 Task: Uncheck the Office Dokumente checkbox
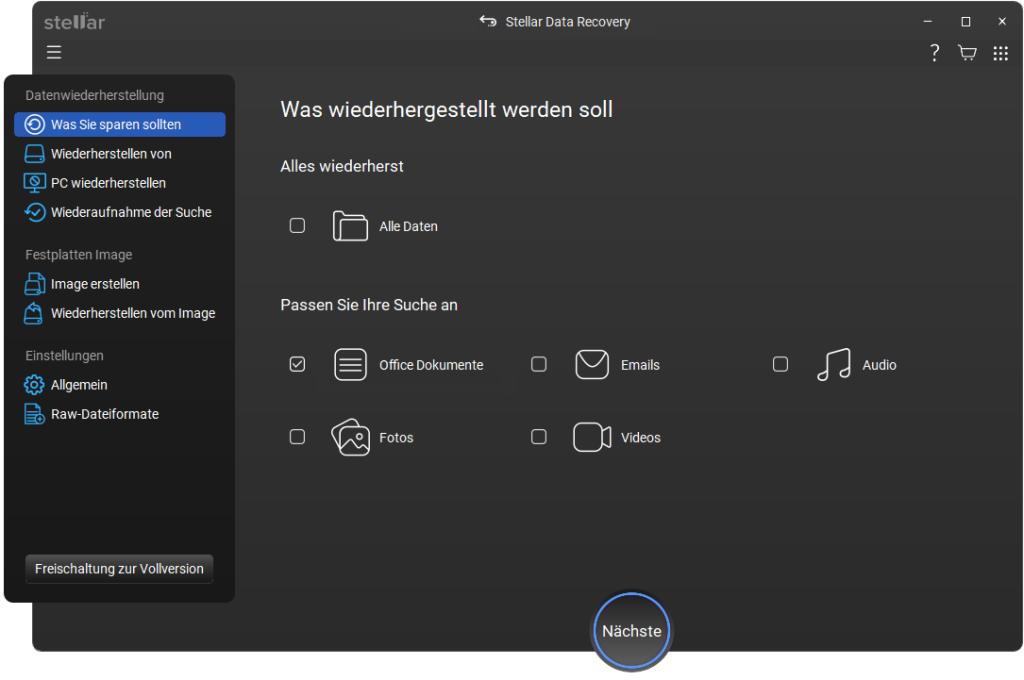coord(297,365)
